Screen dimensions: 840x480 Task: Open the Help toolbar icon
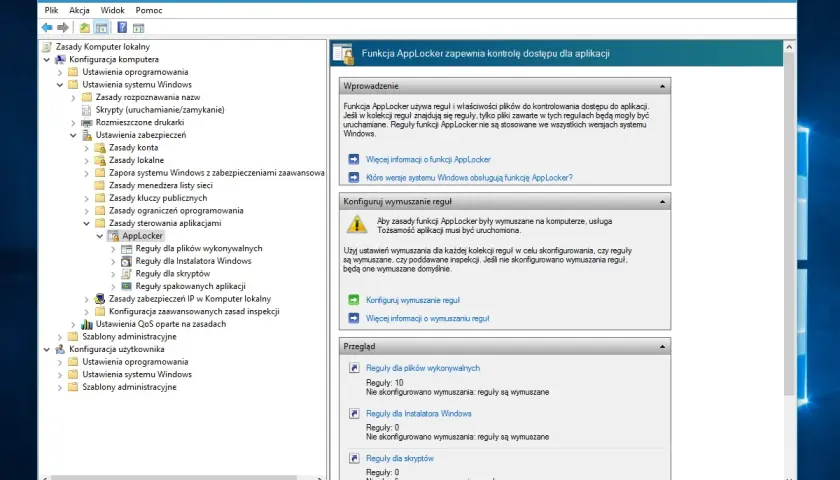pyautogui.click(x=122, y=27)
